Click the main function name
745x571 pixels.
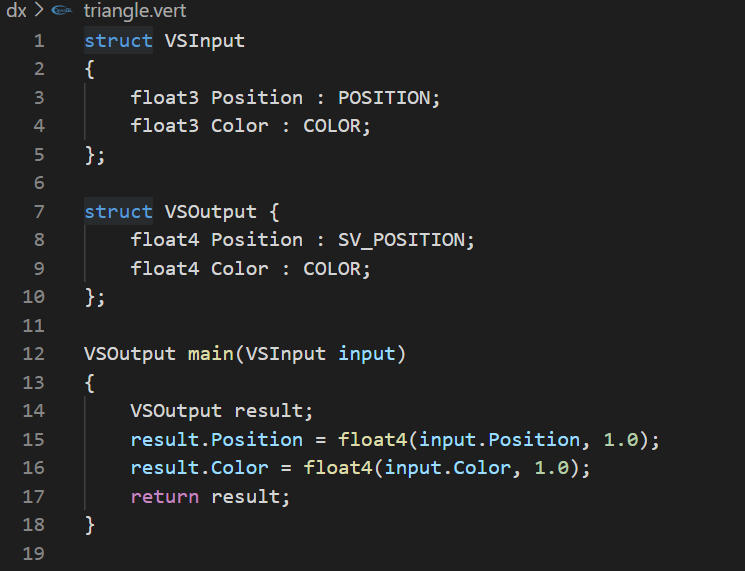tap(210, 353)
